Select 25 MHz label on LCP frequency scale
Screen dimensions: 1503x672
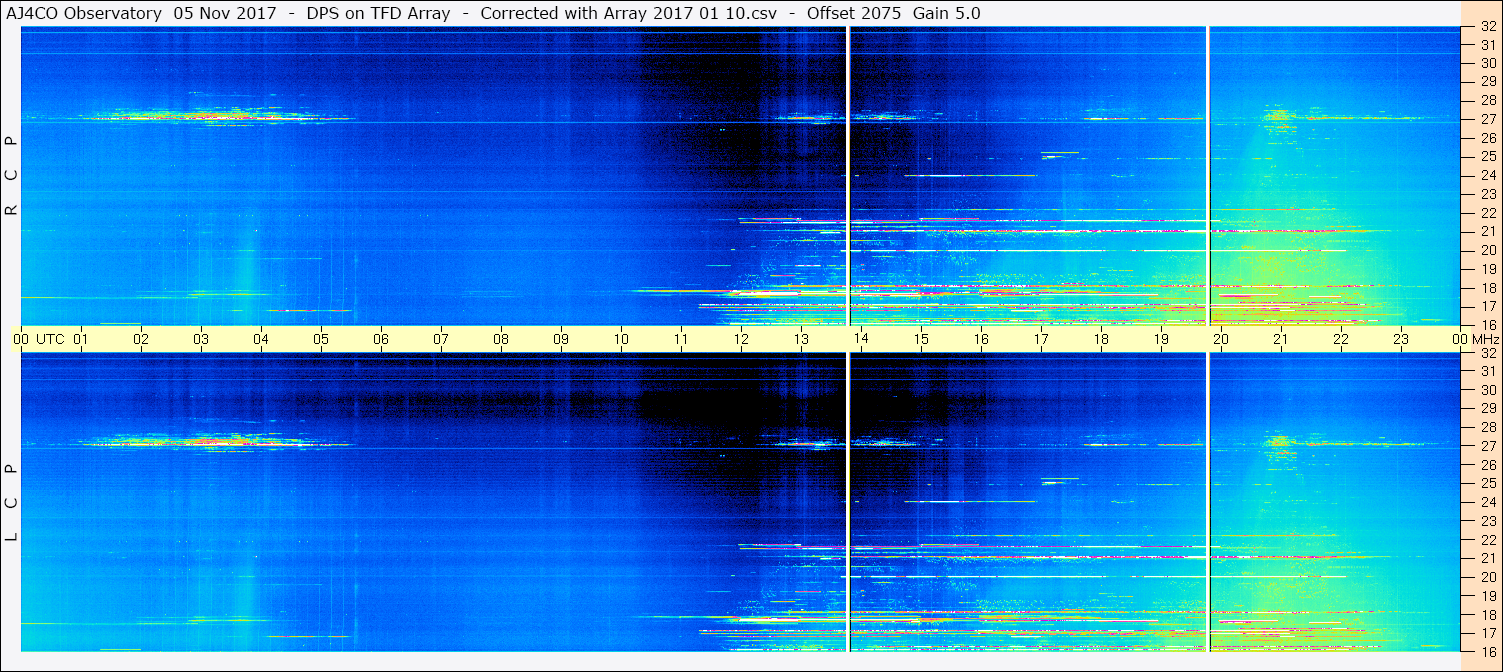[1487, 484]
